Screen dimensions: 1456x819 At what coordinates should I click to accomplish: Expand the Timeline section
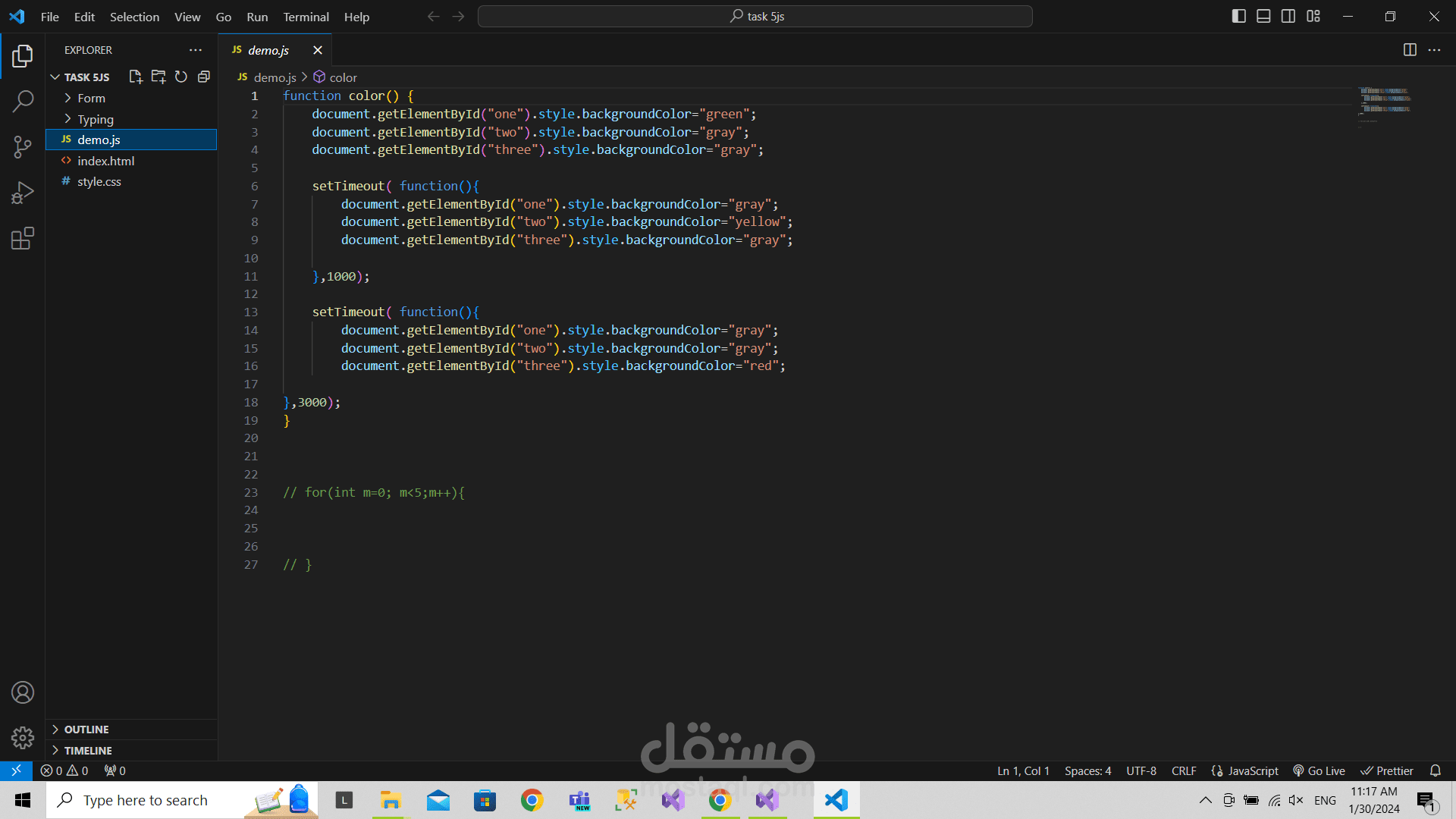(88, 750)
